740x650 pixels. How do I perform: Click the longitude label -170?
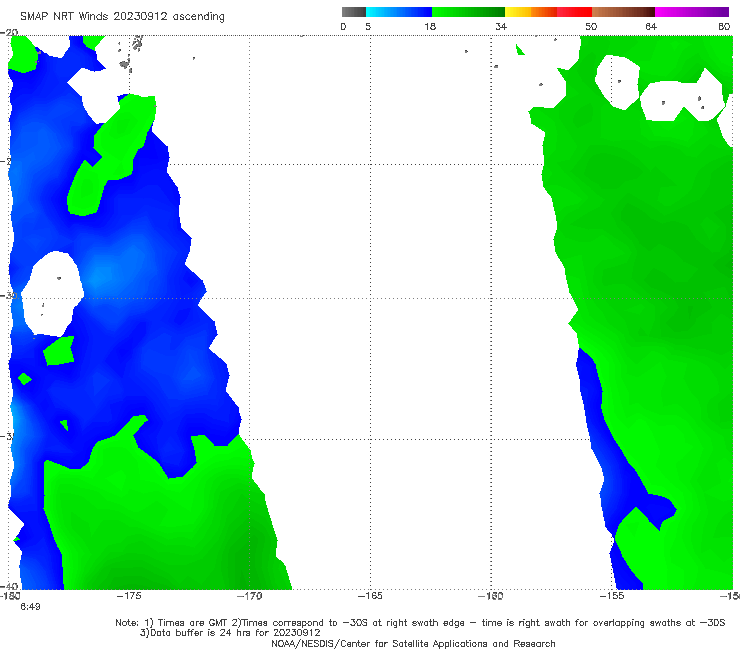250,596
